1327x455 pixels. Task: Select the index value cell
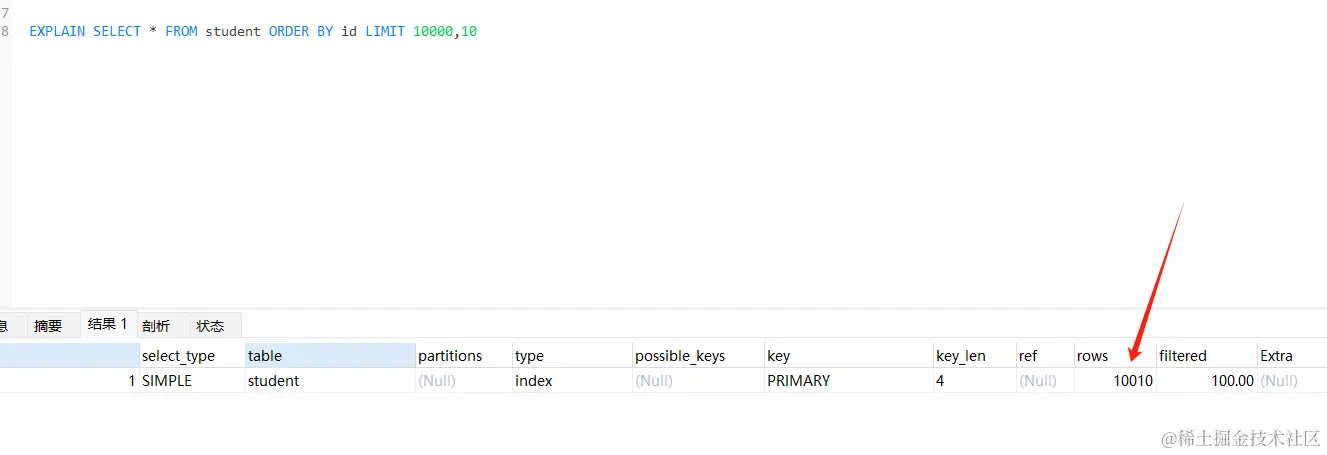(x=534, y=381)
